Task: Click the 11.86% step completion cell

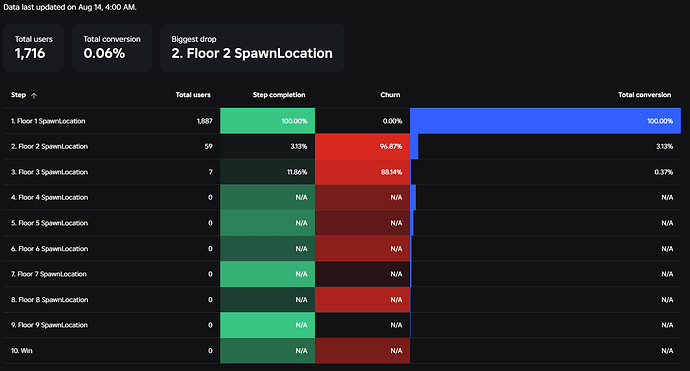Action: click(268, 172)
